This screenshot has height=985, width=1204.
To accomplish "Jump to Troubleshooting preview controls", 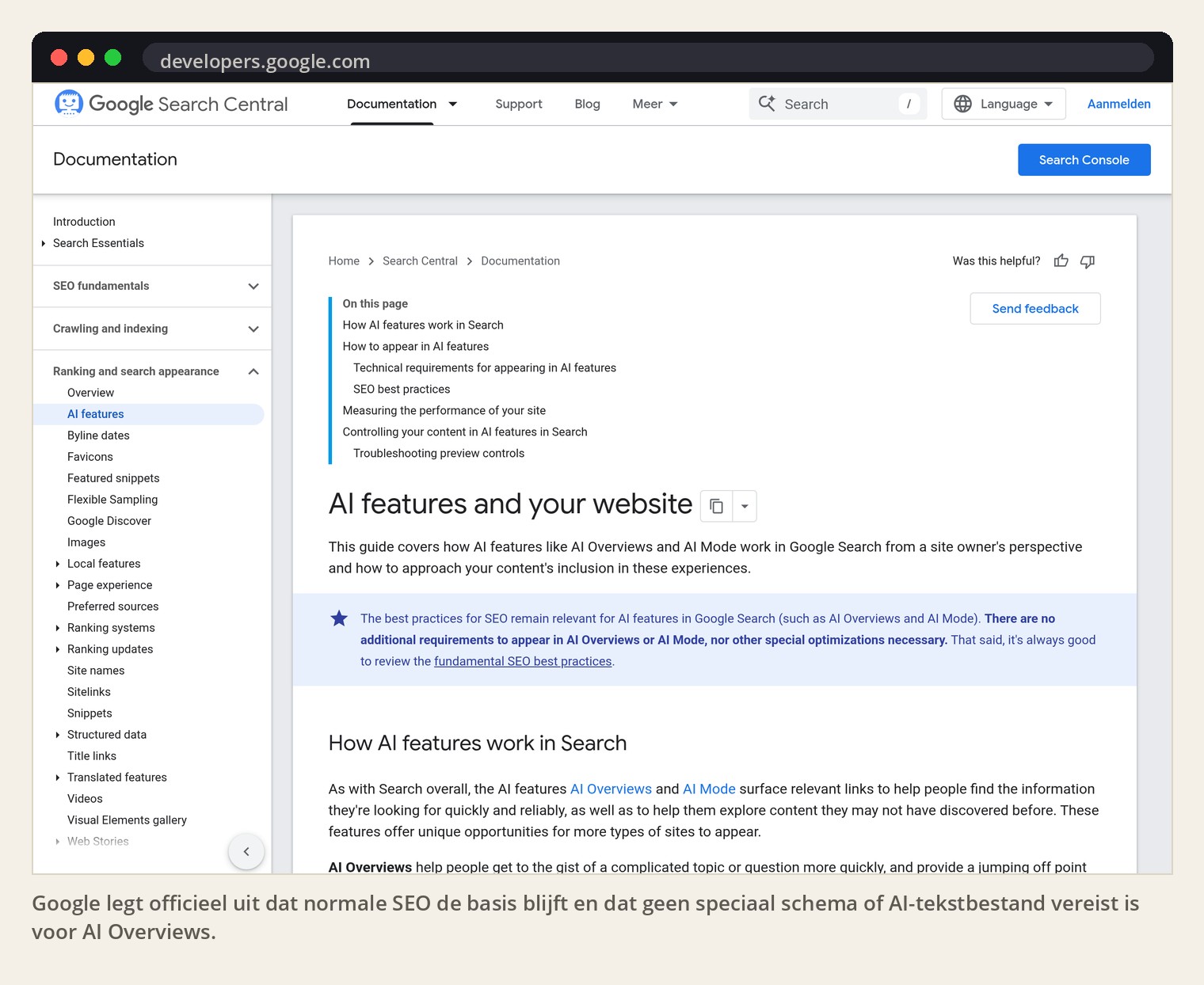I will tap(439, 454).
